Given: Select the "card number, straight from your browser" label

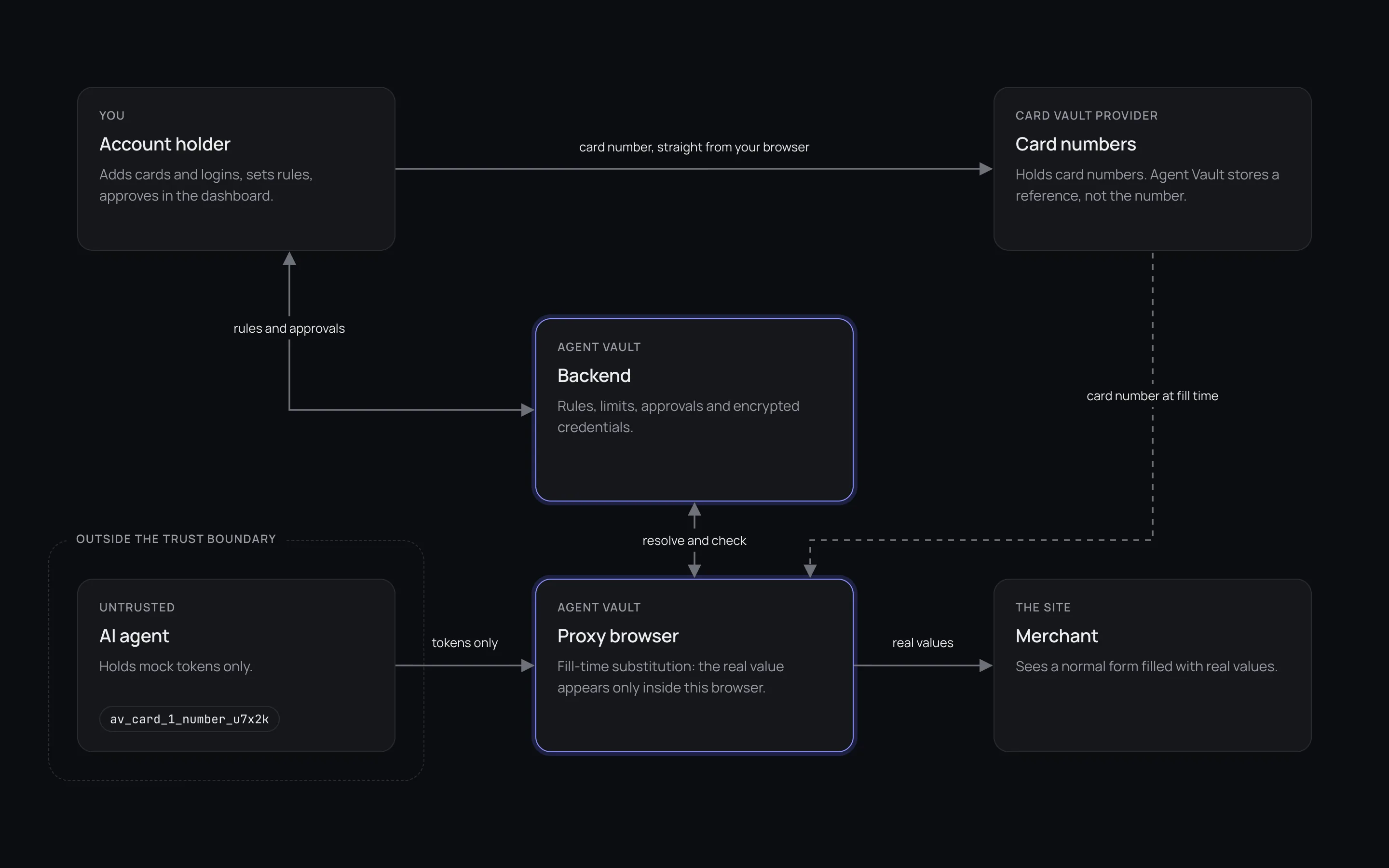Looking at the screenshot, I should click(694, 147).
